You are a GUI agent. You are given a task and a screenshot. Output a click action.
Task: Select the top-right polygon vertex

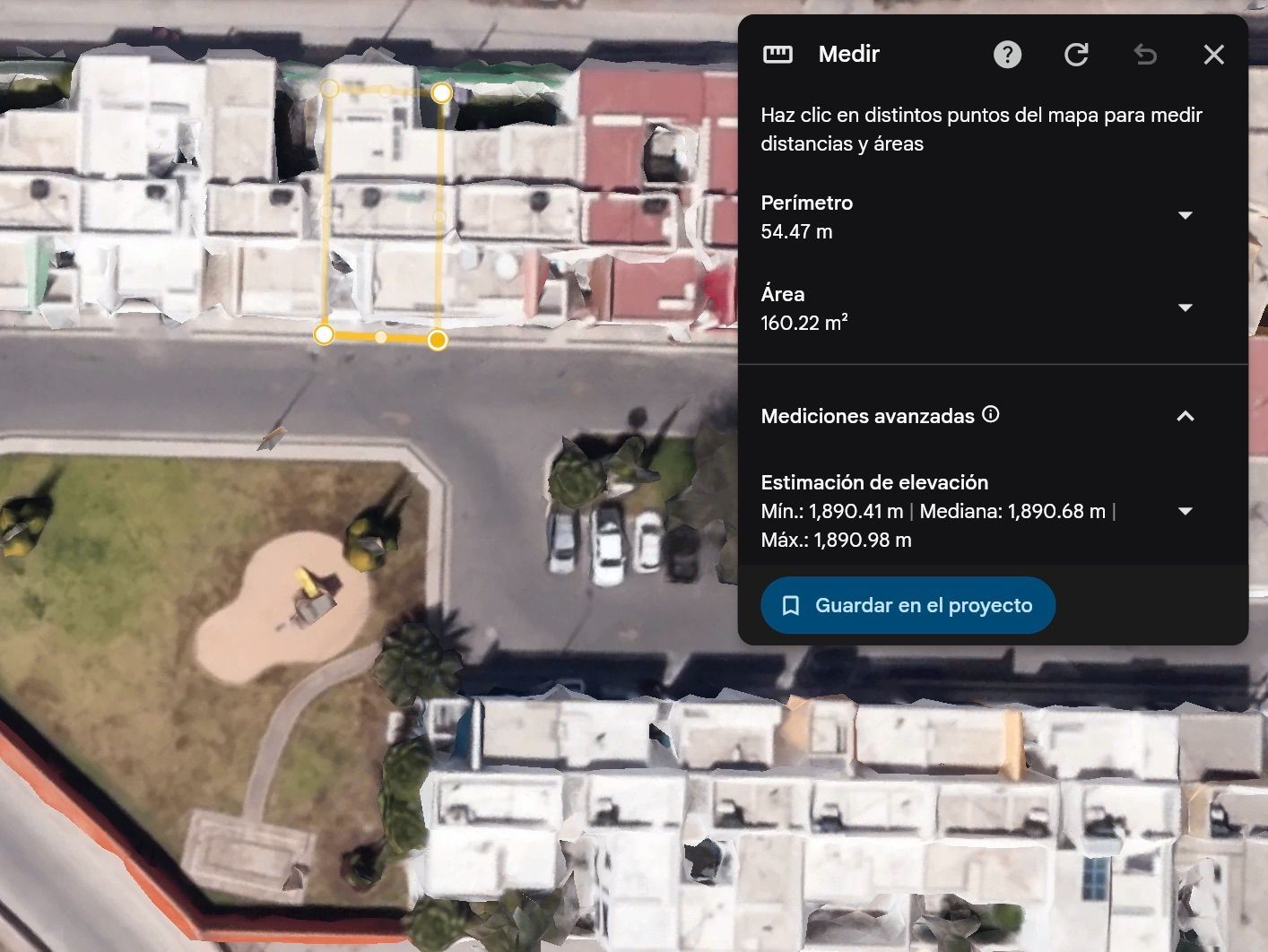tap(441, 93)
